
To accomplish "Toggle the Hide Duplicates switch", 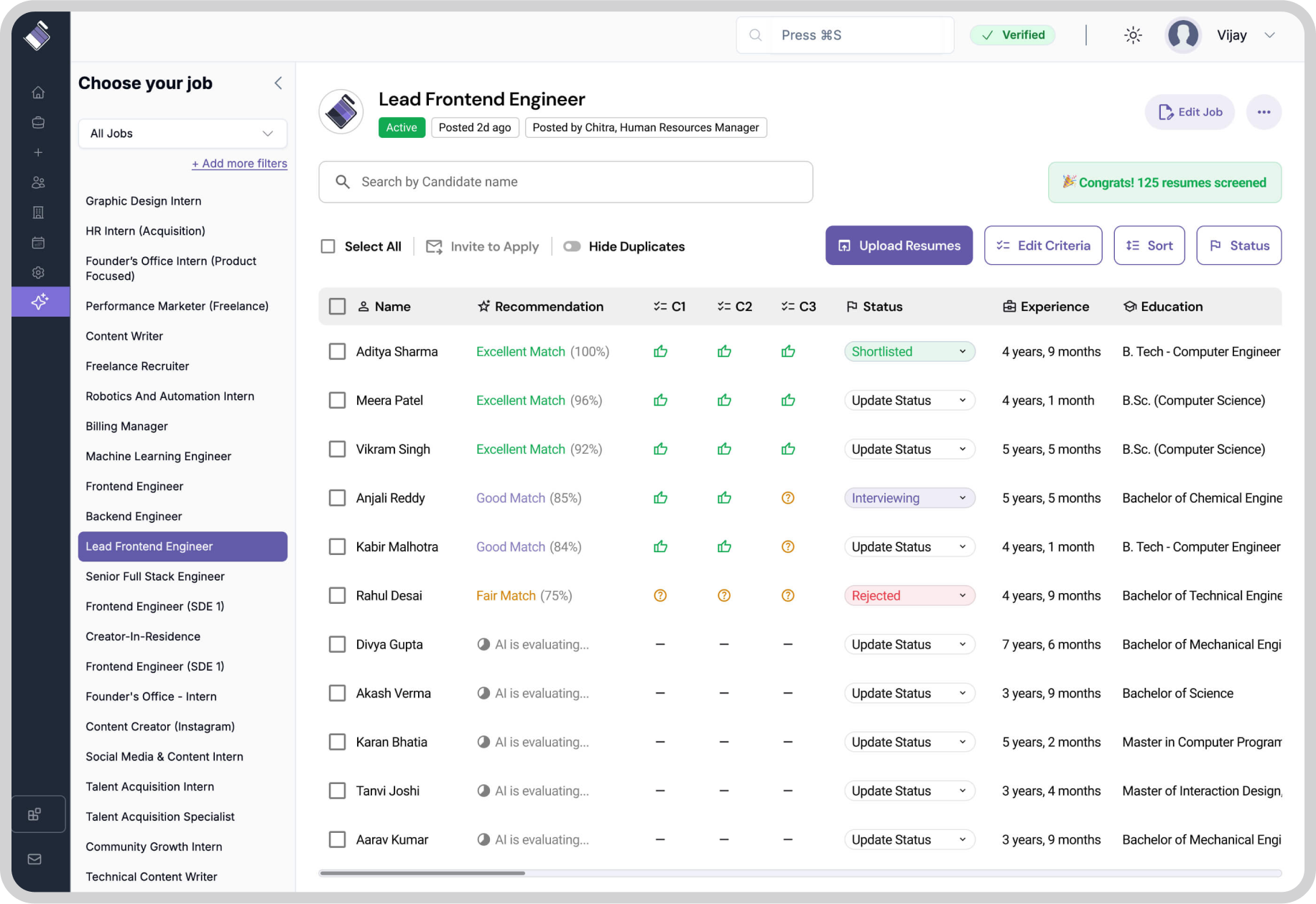I will coord(572,246).
